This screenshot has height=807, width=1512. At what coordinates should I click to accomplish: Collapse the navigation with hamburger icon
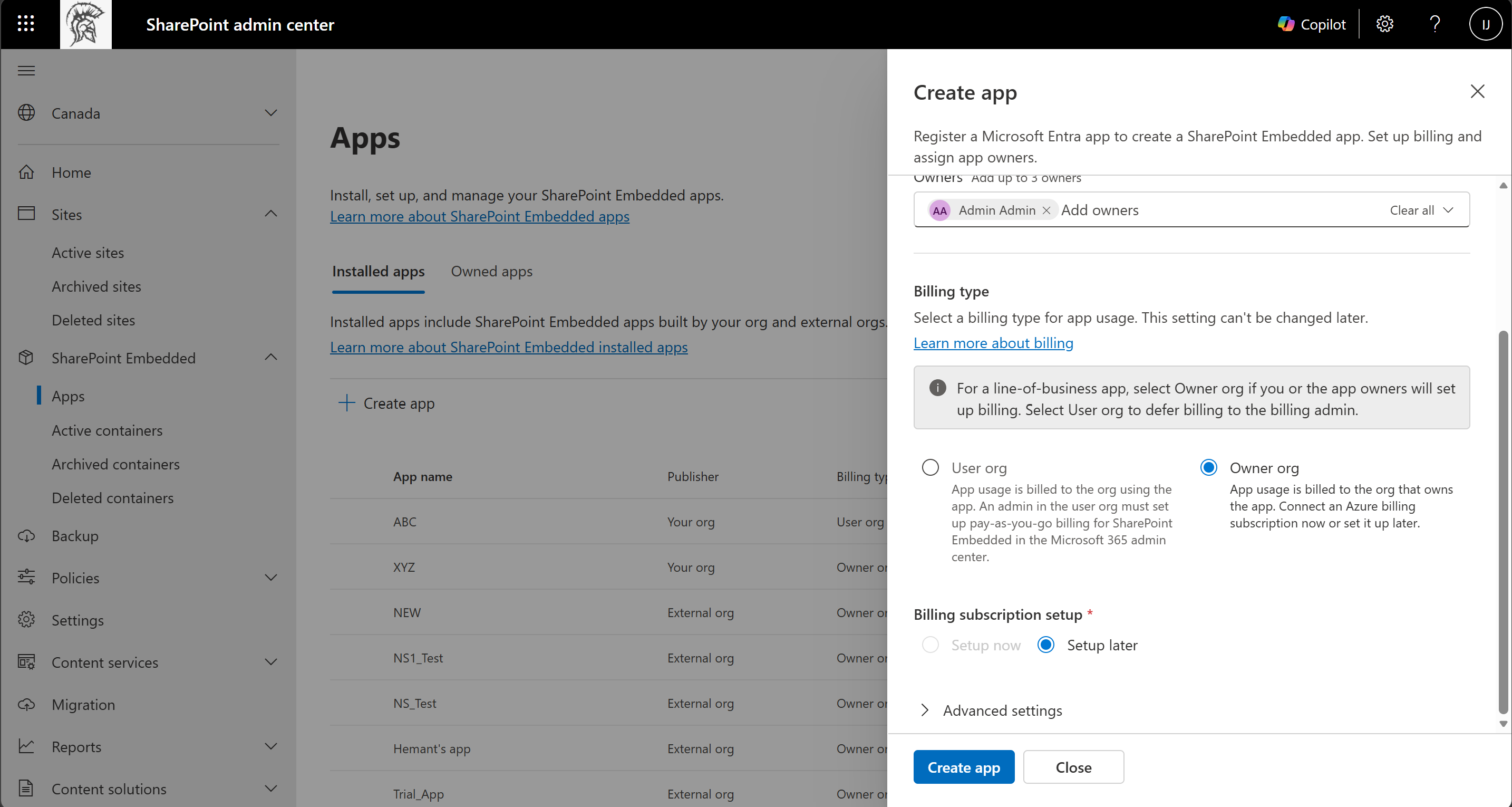[26, 71]
